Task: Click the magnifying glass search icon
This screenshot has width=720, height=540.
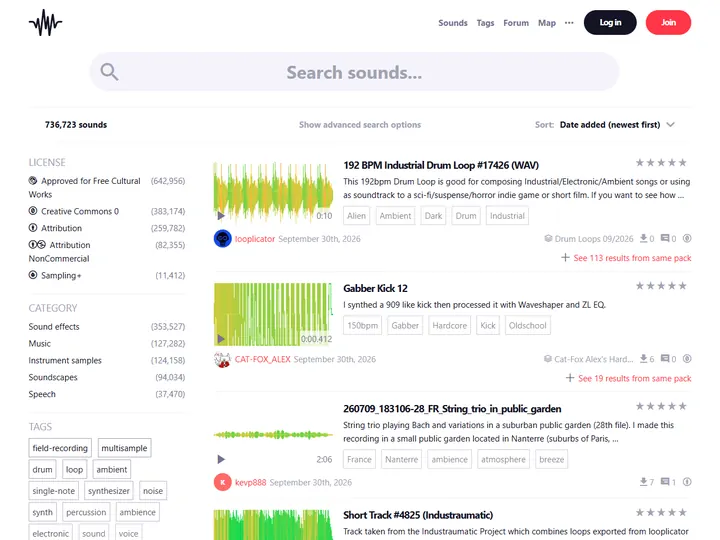Action: click(x=109, y=72)
